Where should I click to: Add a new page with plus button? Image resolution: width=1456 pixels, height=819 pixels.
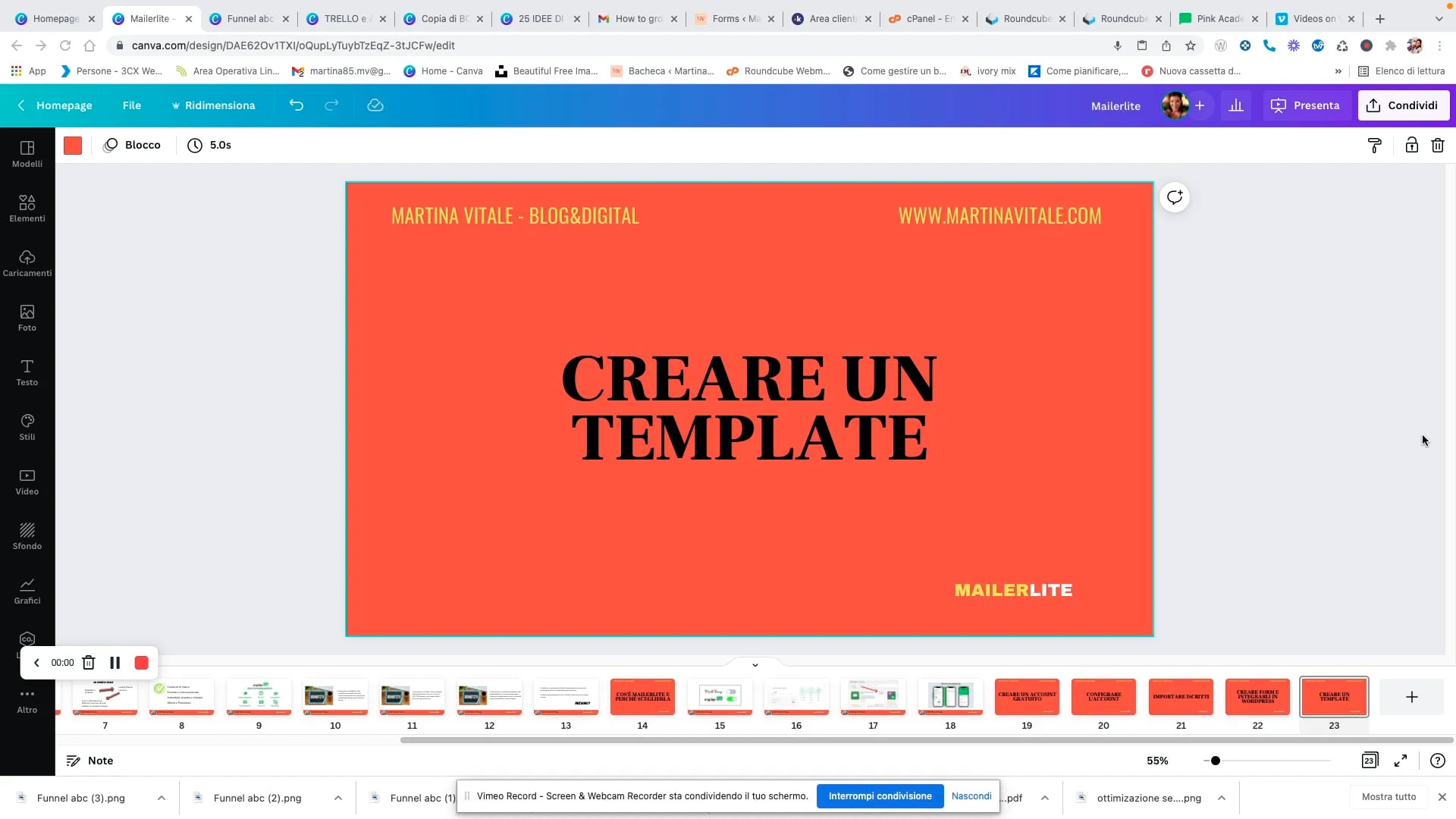[x=1411, y=697]
